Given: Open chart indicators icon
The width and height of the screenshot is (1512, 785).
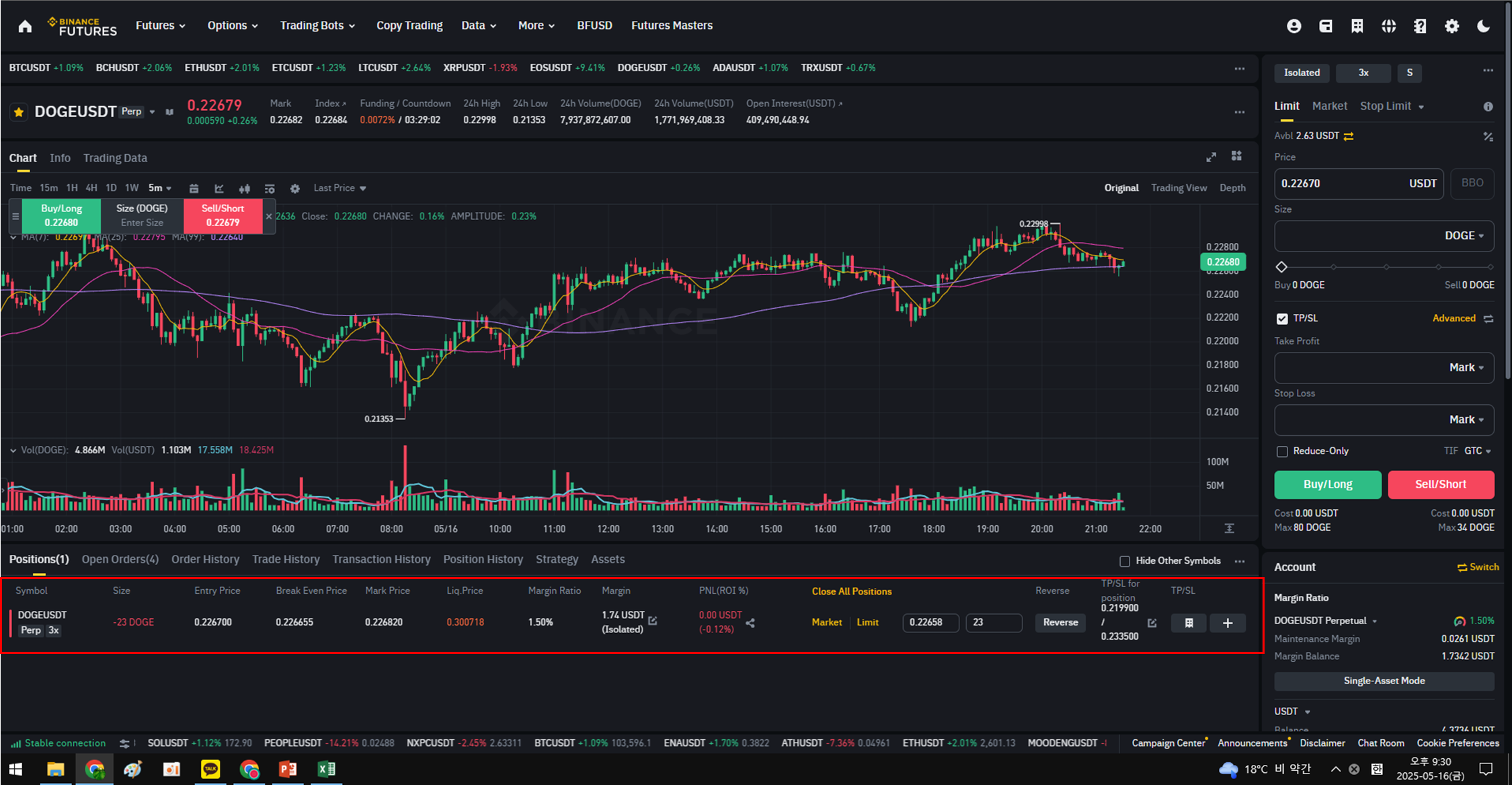Looking at the screenshot, I should tap(219, 188).
